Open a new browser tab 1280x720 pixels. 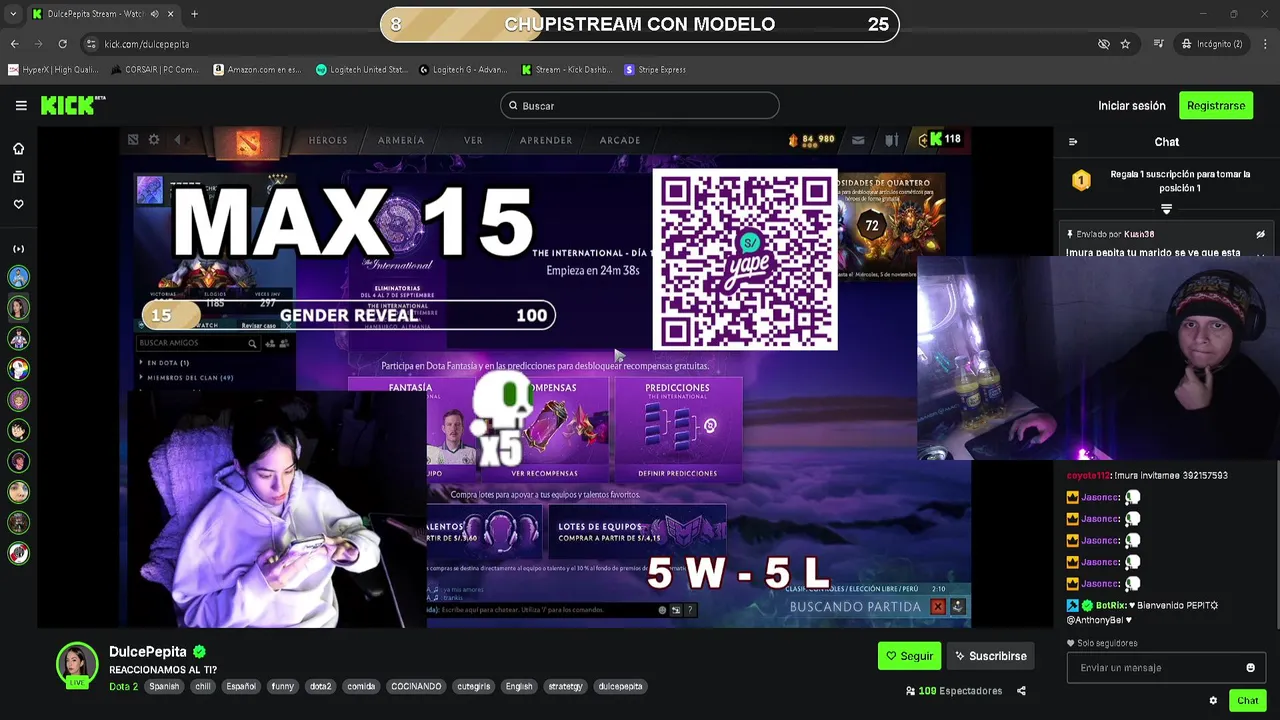[194, 14]
